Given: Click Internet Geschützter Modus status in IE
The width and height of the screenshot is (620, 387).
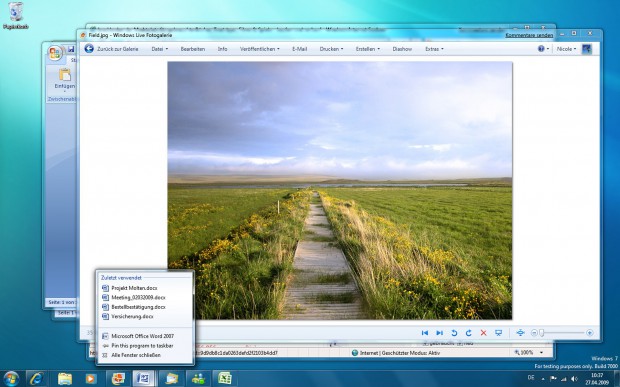Looking at the screenshot, I should point(396,353).
